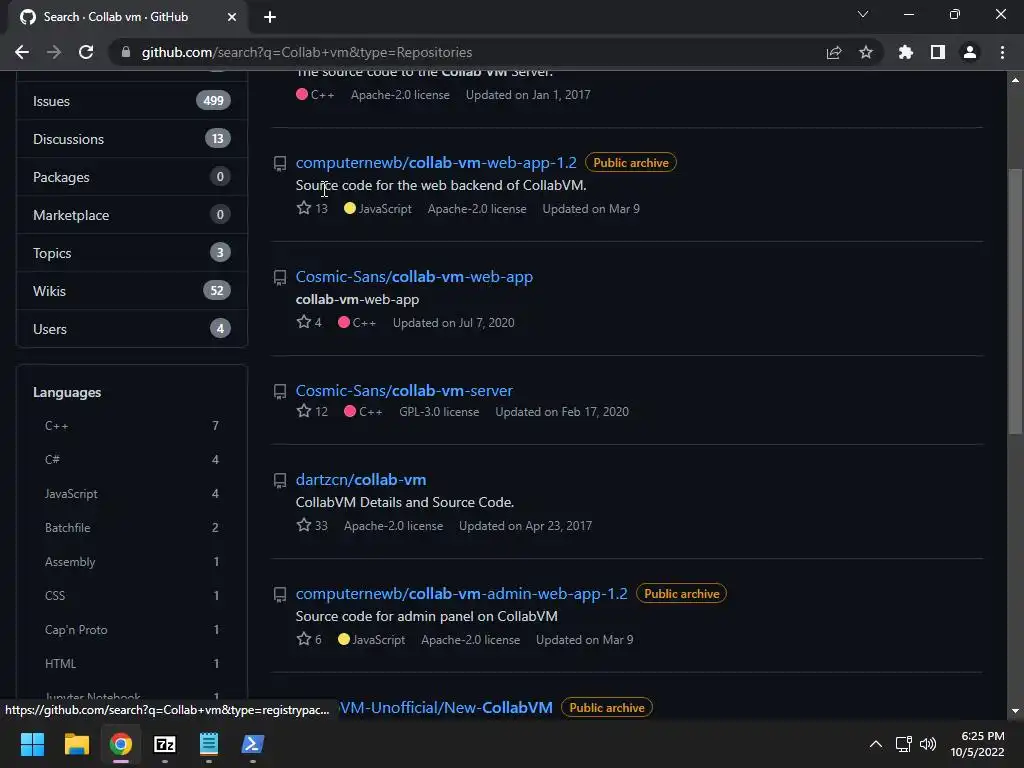Viewport: 1024px width, 768px height.
Task: Click repo icon beside Cosmic-Sans/collab-vm-server
Action: pos(280,391)
